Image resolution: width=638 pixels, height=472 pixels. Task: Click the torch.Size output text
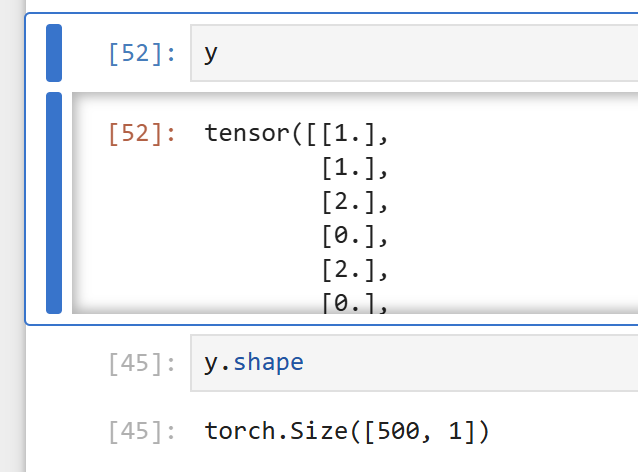coord(346,431)
